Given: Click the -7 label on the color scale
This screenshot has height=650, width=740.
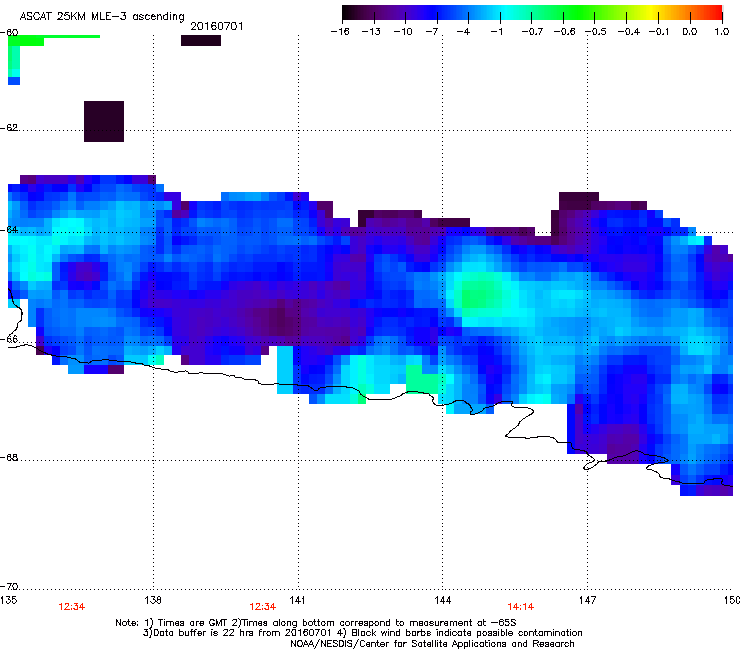Looking at the screenshot, I should tap(432, 32).
